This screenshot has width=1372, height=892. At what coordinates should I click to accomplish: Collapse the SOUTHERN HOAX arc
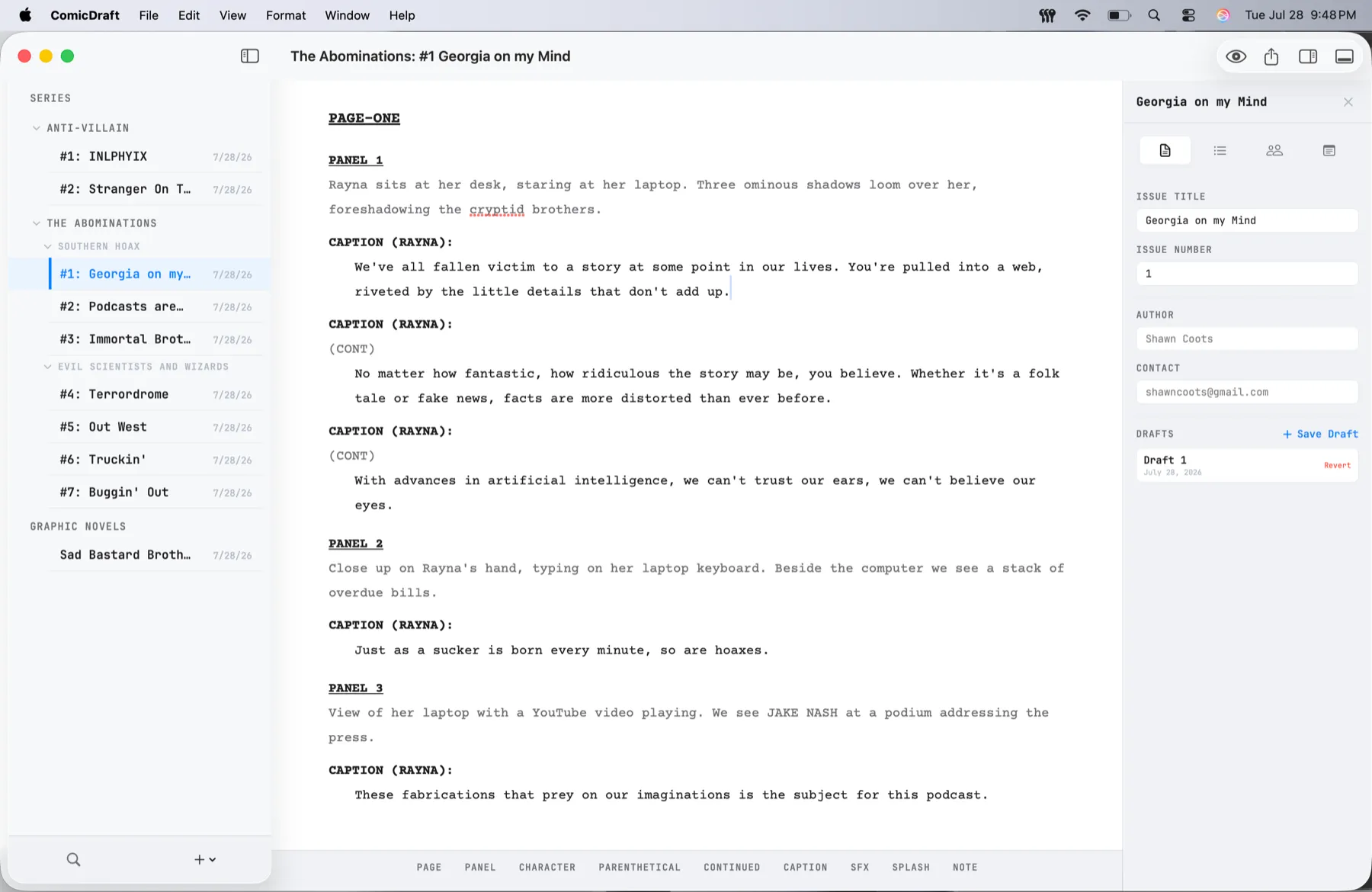(x=47, y=246)
